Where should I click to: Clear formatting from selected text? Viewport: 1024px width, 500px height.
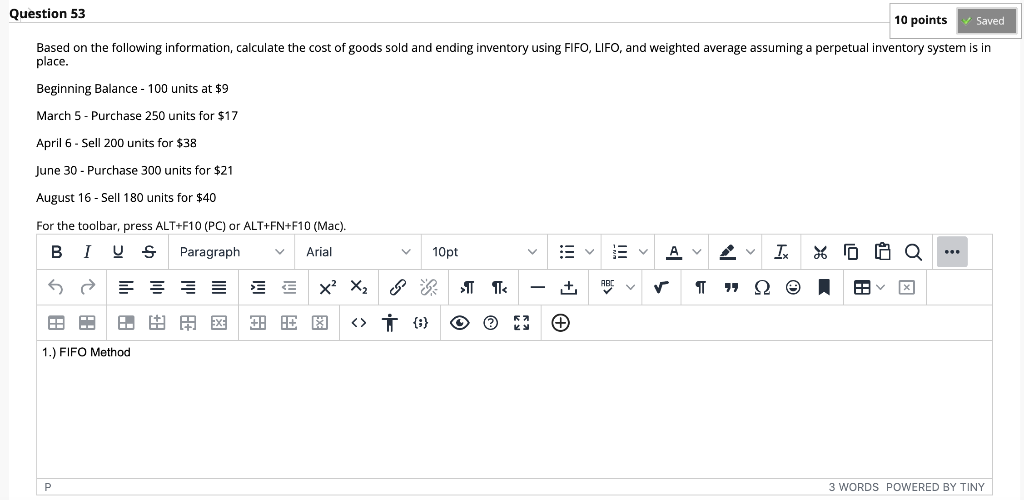(781, 252)
